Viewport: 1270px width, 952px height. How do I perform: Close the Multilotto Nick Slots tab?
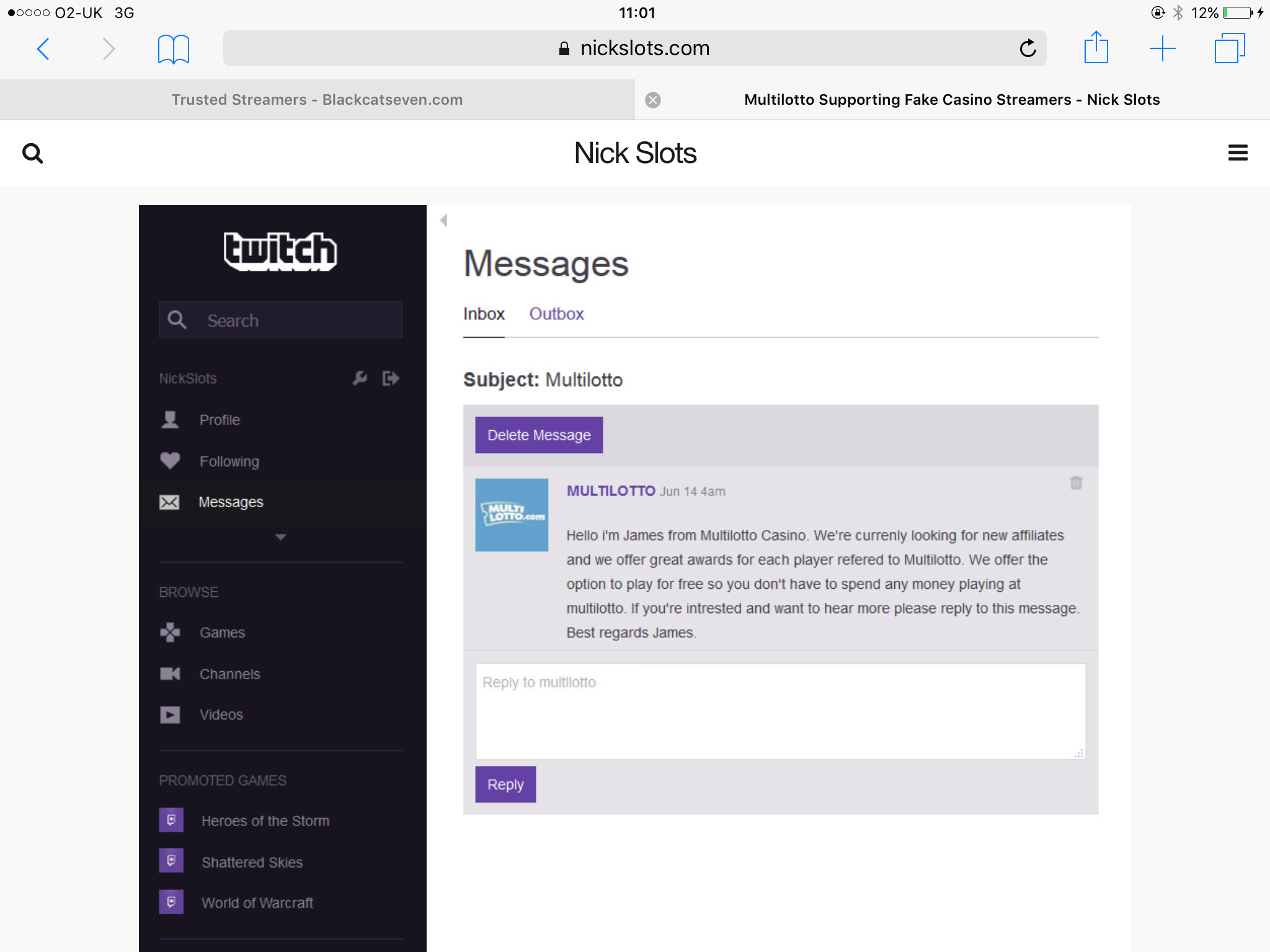(x=652, y=100)
